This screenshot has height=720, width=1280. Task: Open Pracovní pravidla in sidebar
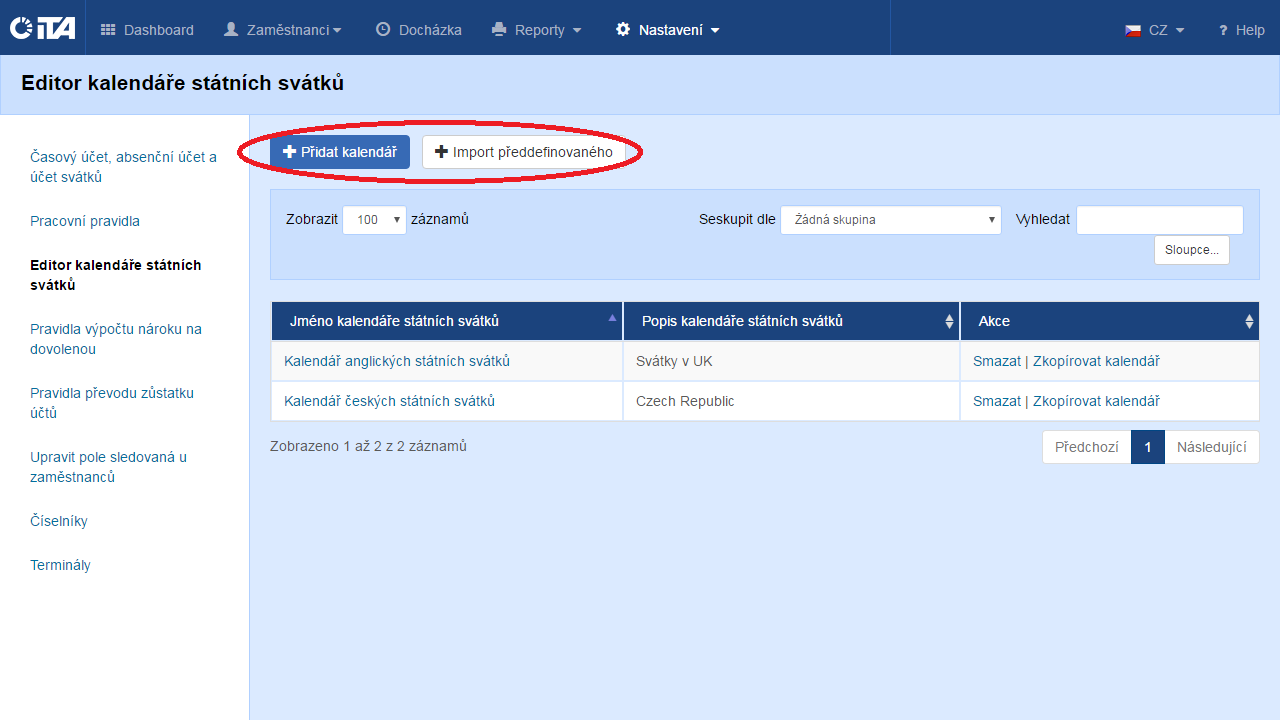click(85, 221)
